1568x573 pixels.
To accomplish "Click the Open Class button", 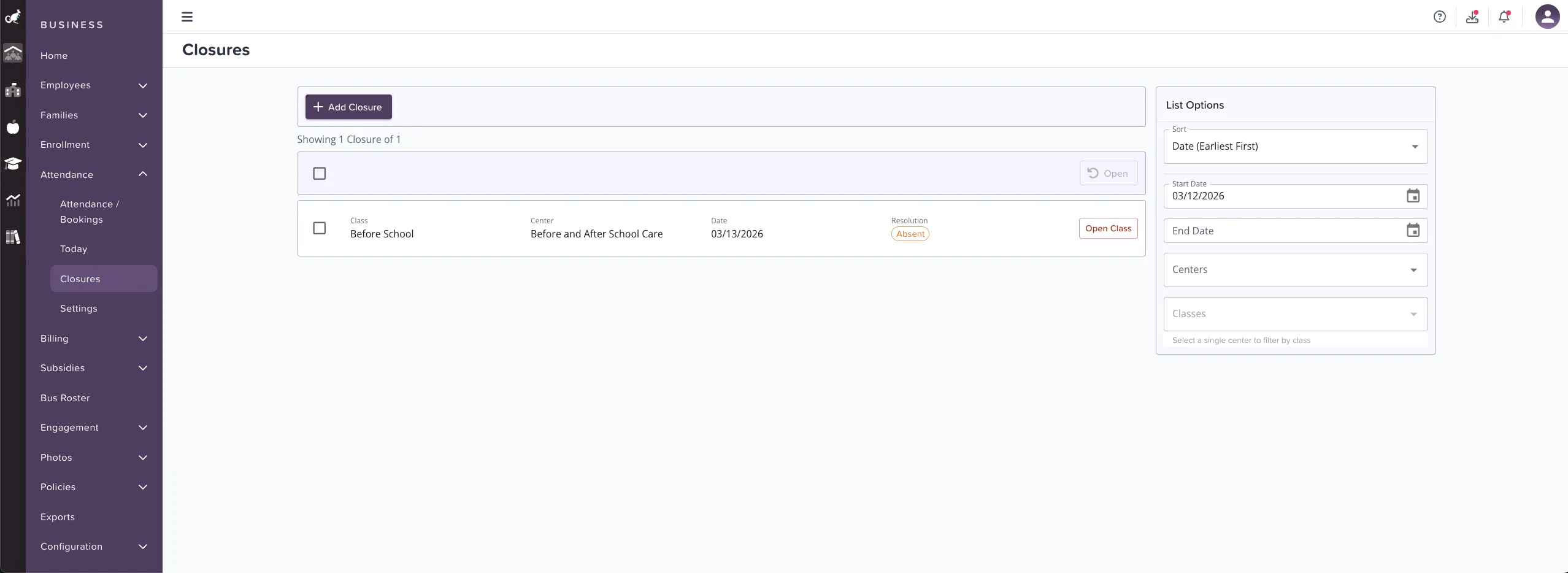I will [1109, 228].
